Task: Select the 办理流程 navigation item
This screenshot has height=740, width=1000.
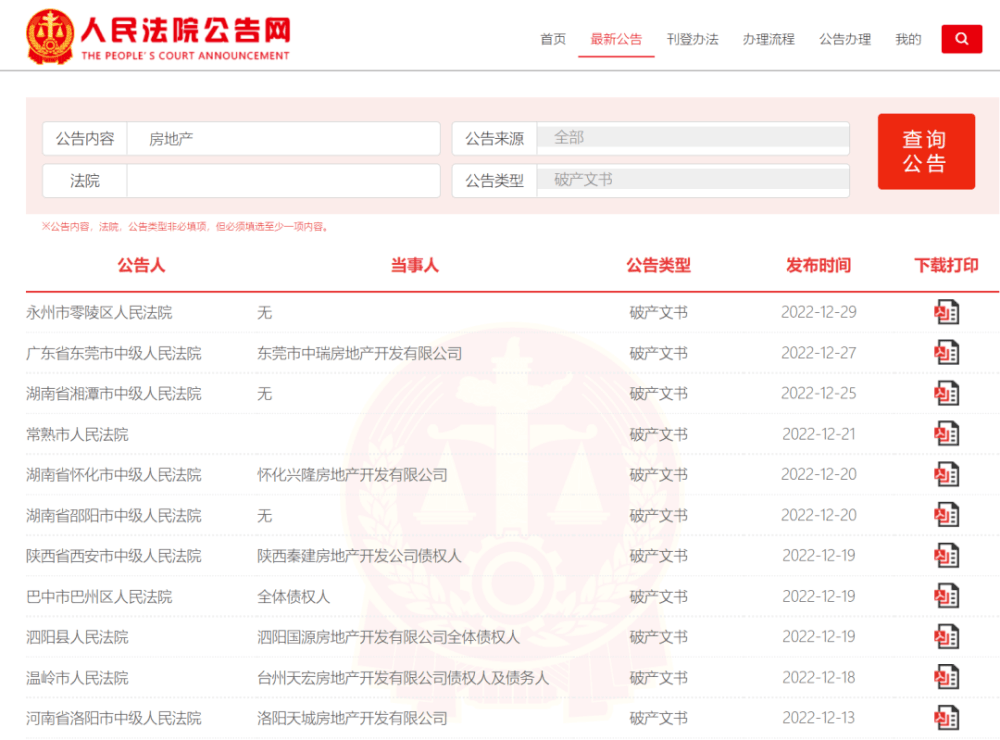Action: point(768,39)
